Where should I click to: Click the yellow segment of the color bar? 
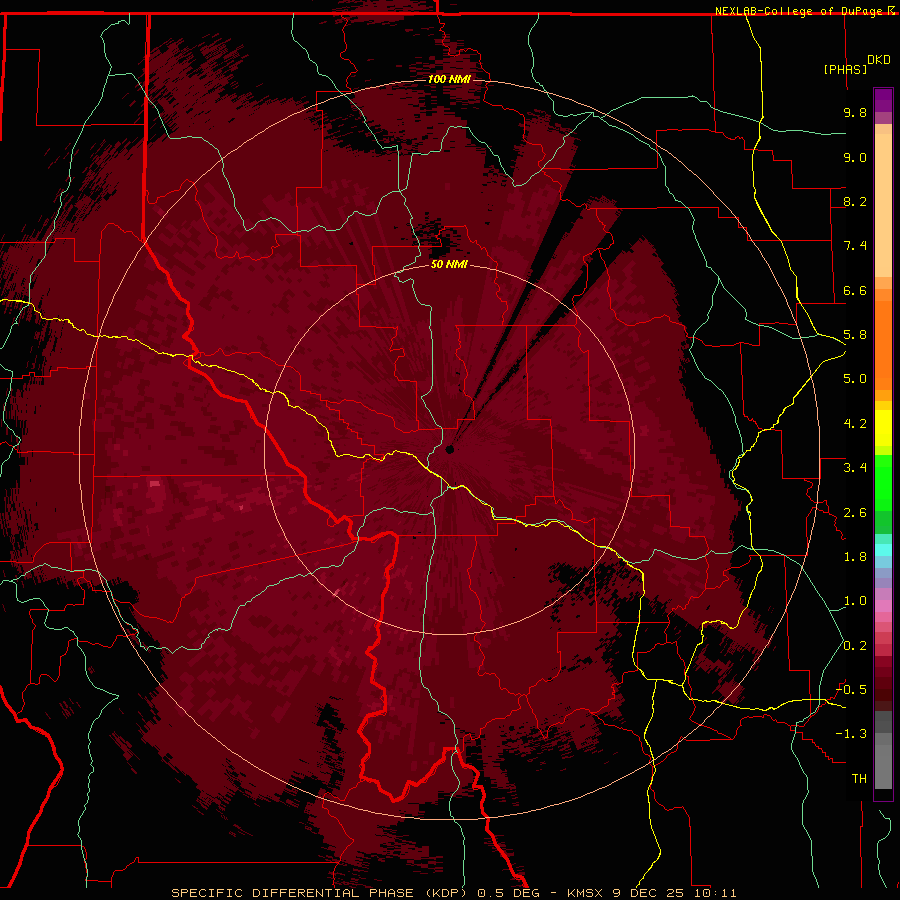click(883, 428)
